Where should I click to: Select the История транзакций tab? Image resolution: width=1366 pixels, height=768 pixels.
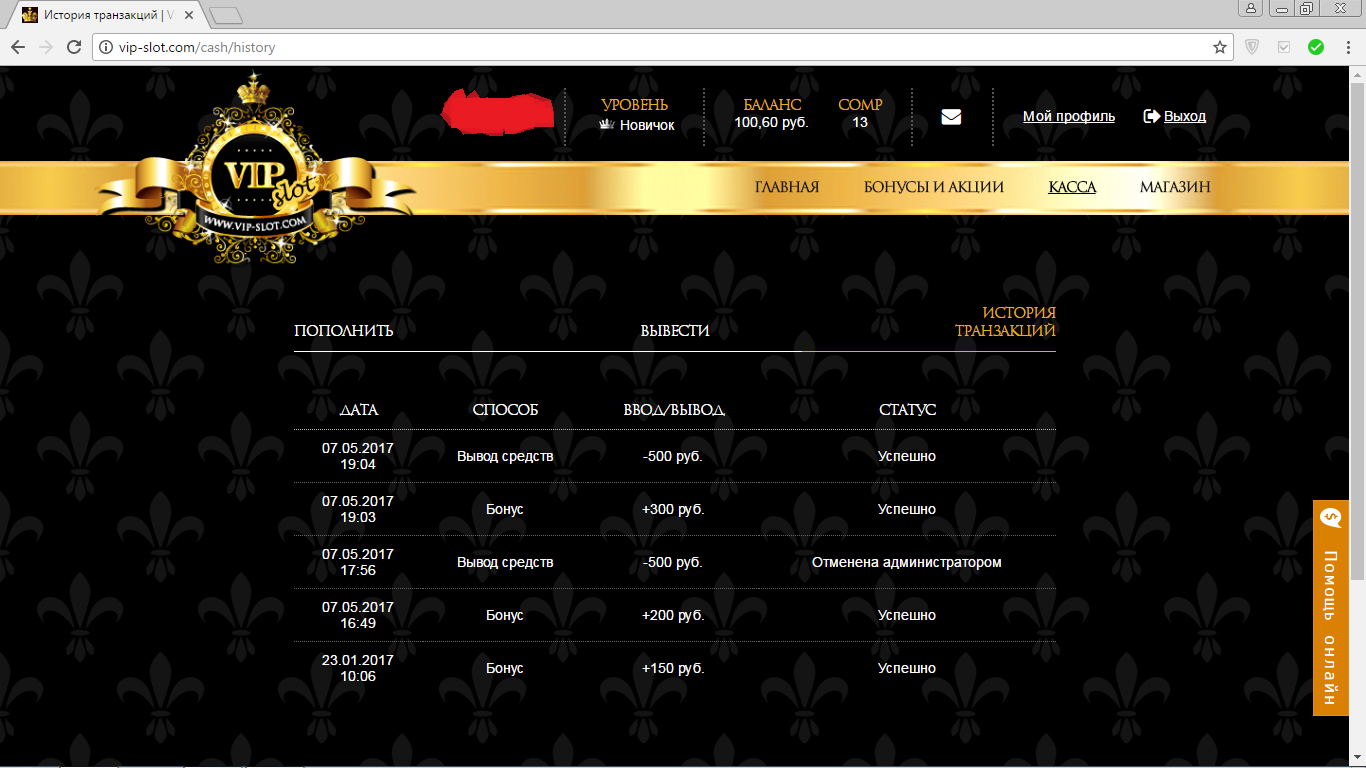tap(1006, 322)
